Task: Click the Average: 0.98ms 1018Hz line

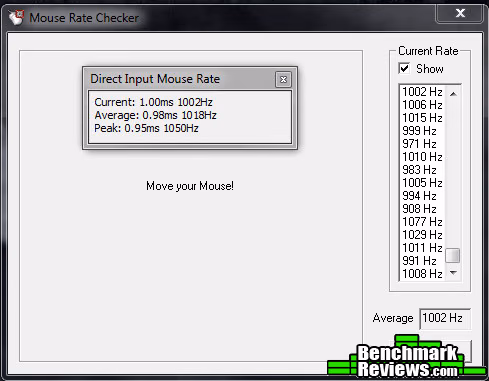Action: (x=155, y=115)
